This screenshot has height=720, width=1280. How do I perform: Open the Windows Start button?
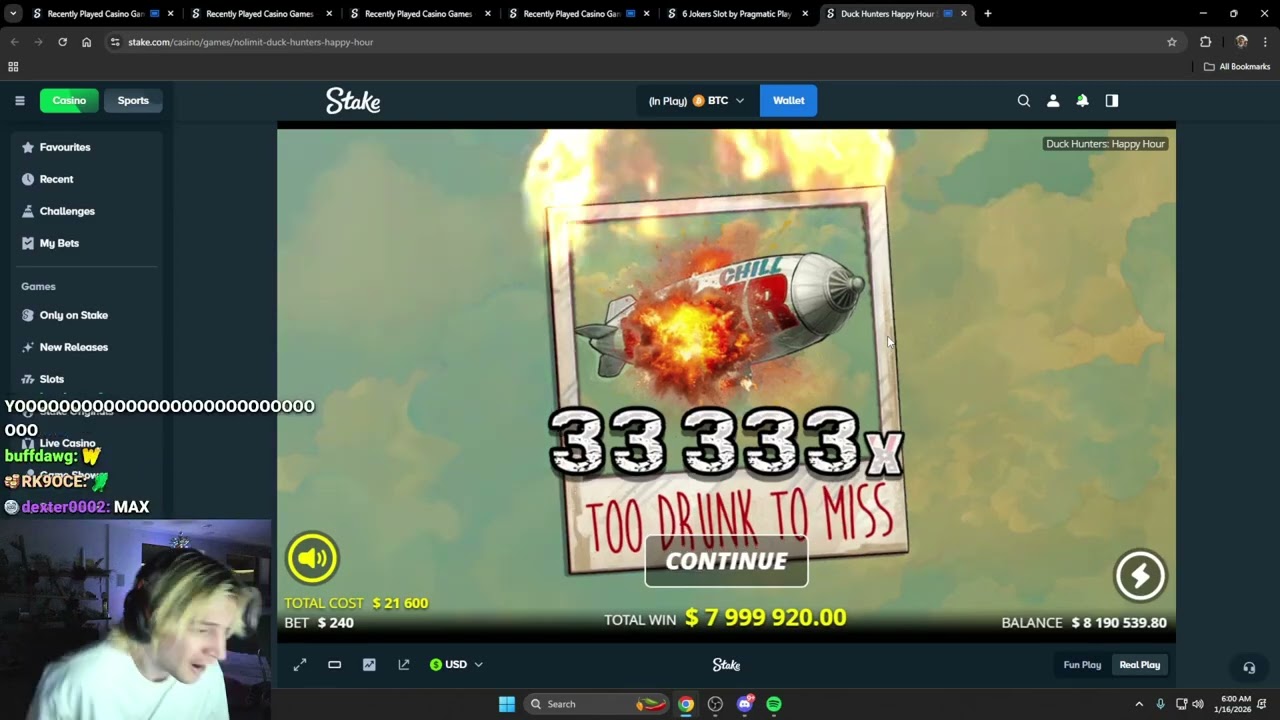click(x=507, y=704)
